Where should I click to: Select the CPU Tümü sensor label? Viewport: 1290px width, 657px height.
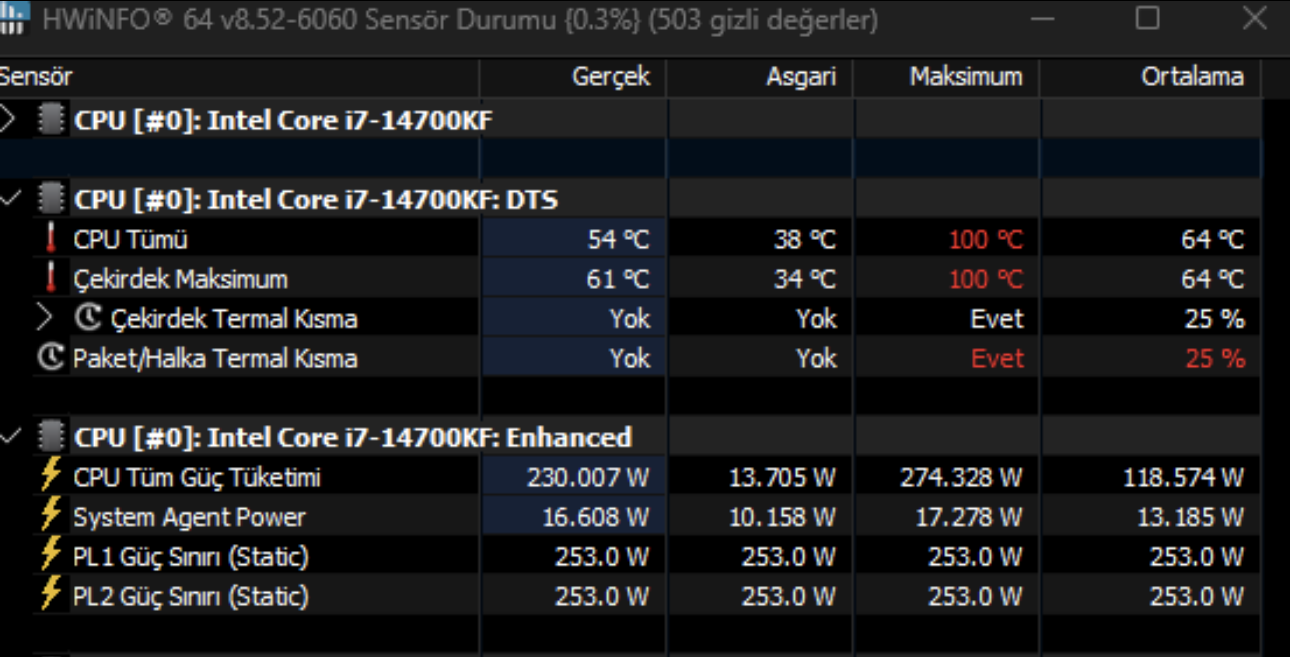coord(130,240)
